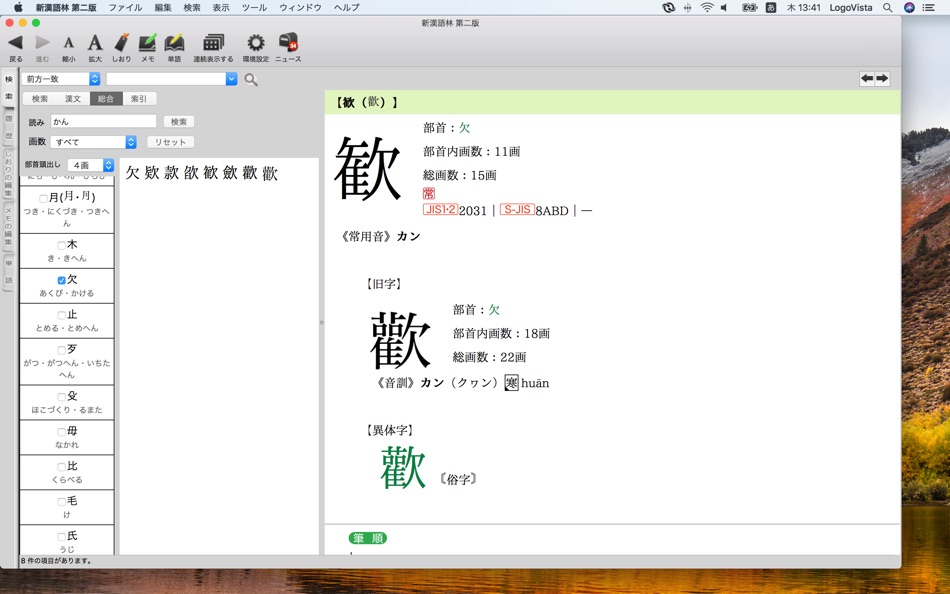Click the 戻る back arrow icon

[16, 42]
